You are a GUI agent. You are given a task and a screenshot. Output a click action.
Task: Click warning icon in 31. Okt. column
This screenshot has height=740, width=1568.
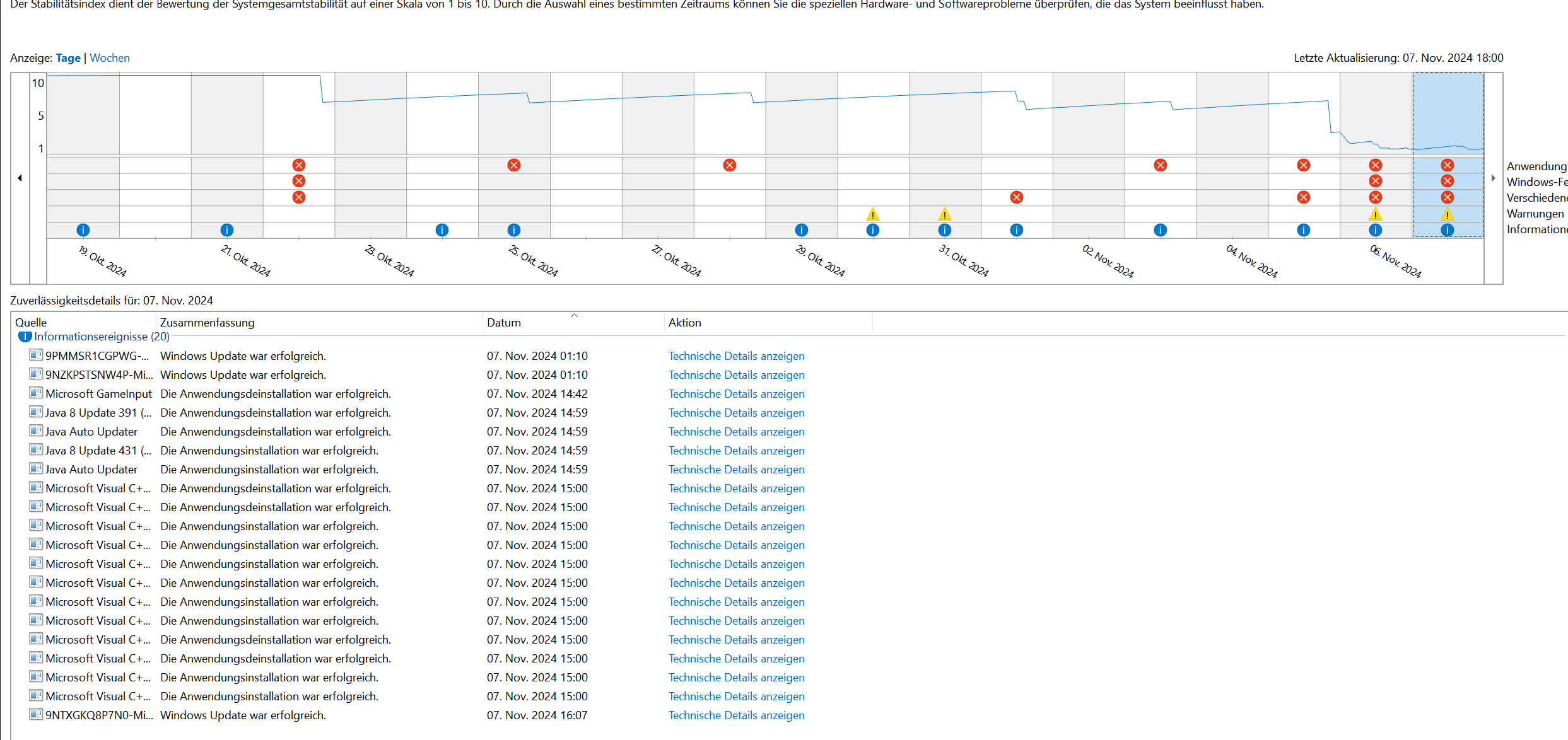(944, 214)
